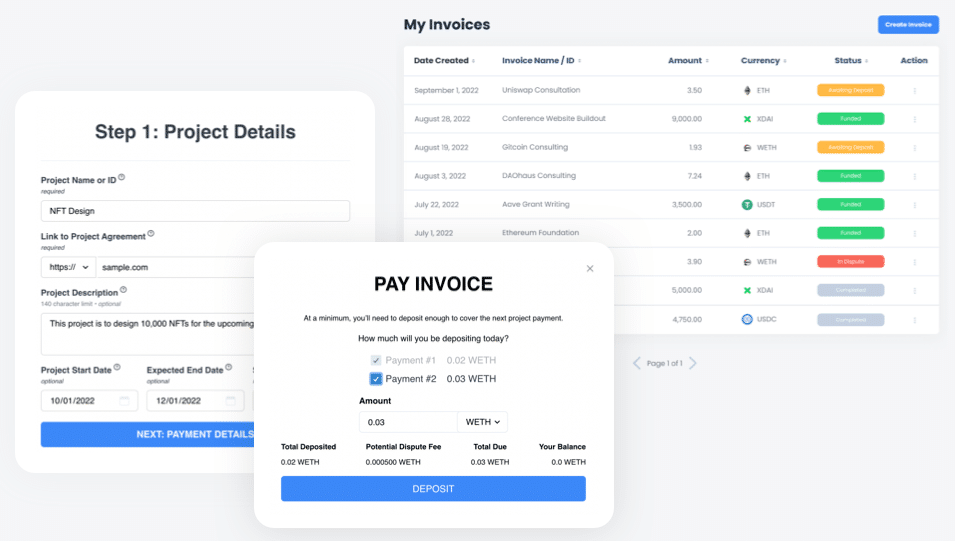Click the Amount input field showing 0.03
Image resolution: width=955 pixels, height=541 pixels.
tap(408, 422)
